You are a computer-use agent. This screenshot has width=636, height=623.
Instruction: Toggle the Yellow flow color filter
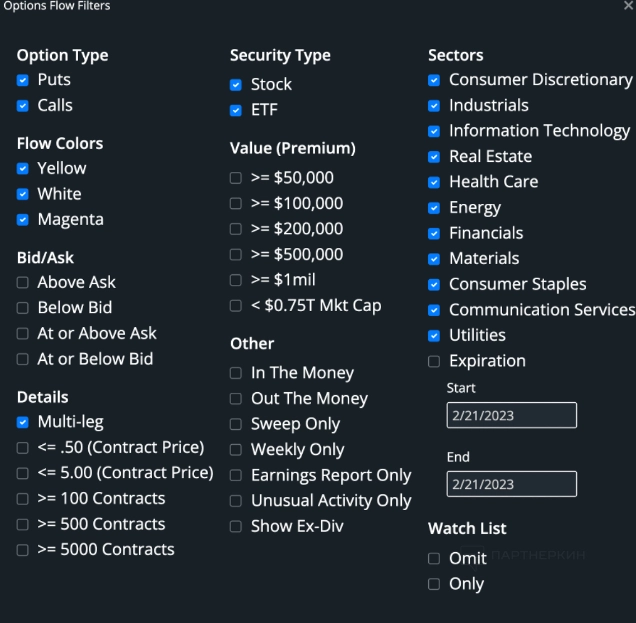(x=23, y=169)
